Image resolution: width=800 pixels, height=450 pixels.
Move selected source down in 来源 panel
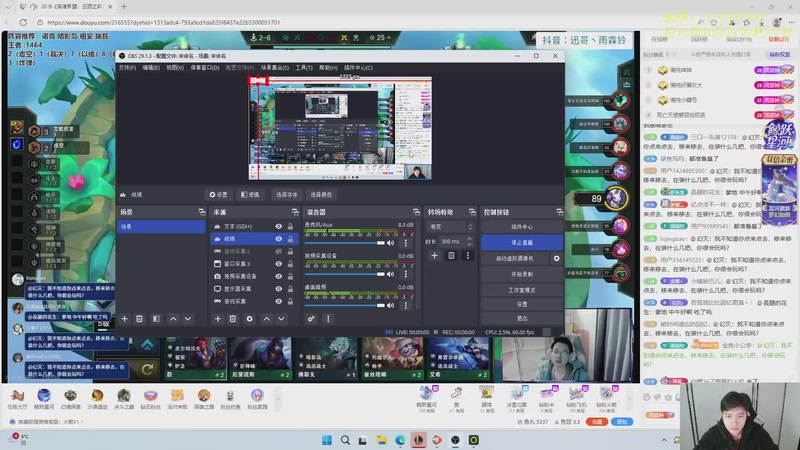click(282, 319)
